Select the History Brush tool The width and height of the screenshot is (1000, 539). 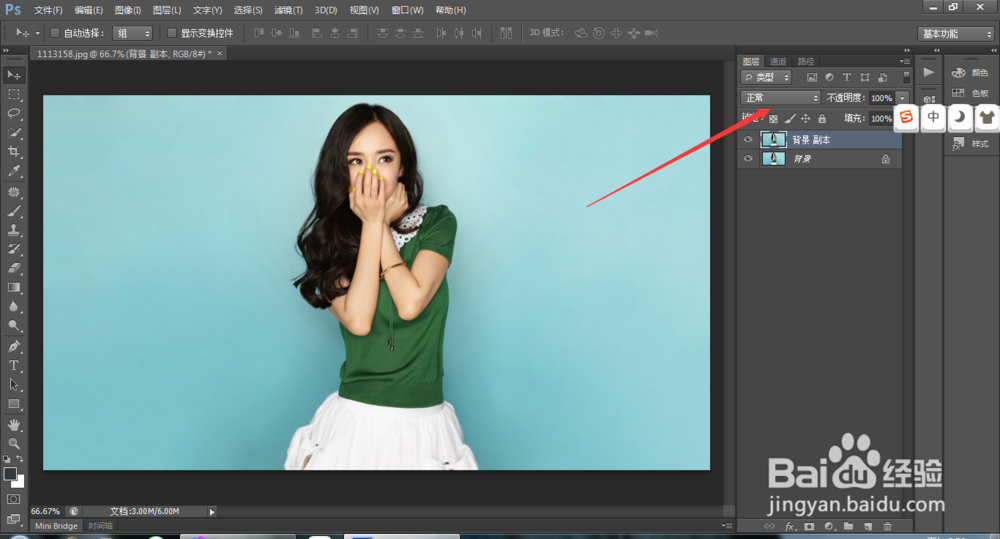pyautogui.click(x=13, y=249)
